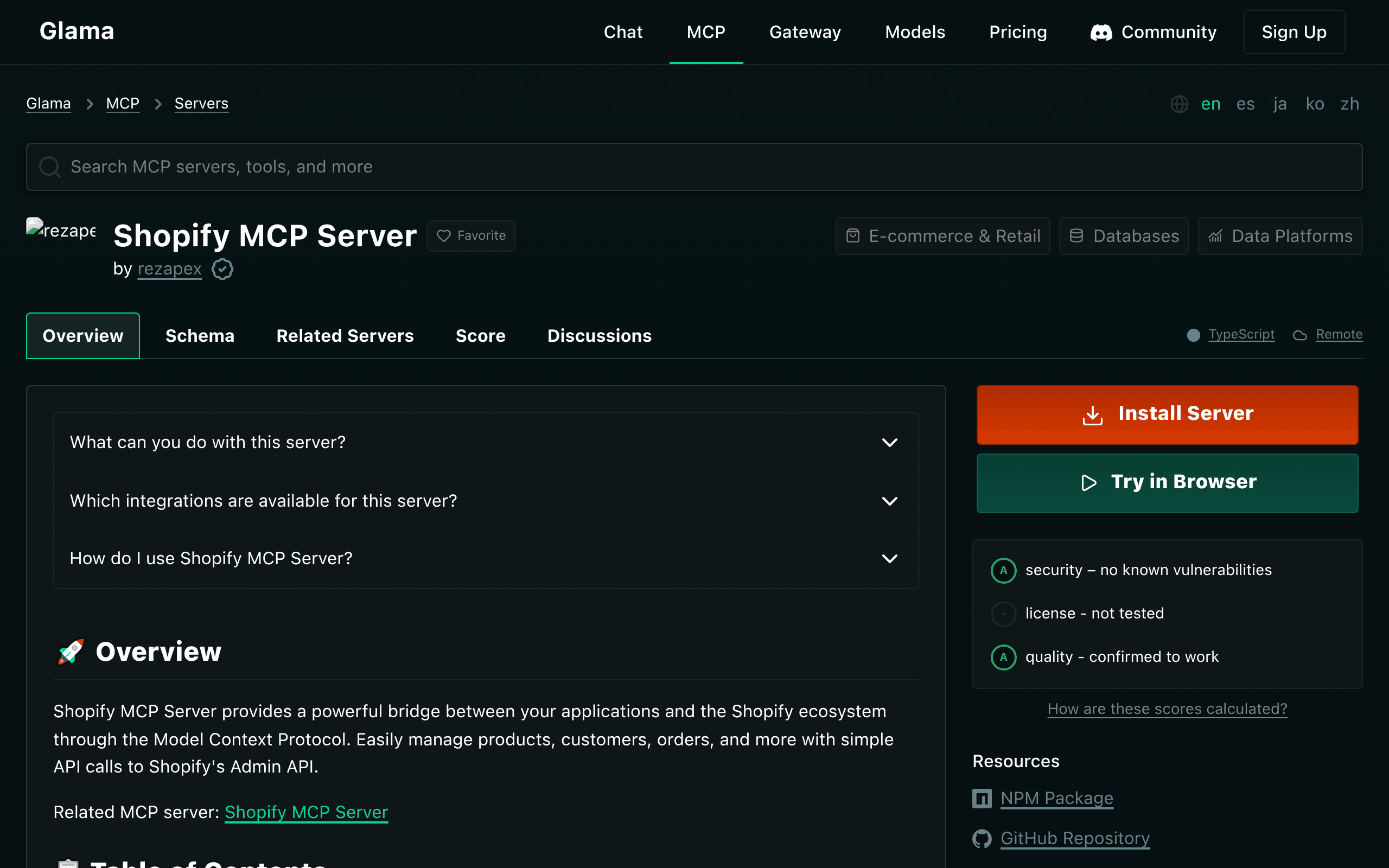The height and width of the screenshot is (868, 1389).
Task: Select the Databases category
Action: (x=1123, y=235)
